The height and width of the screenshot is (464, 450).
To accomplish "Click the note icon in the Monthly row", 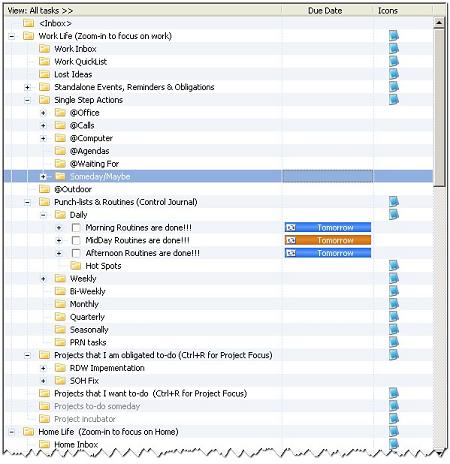I will coord(394,304).
